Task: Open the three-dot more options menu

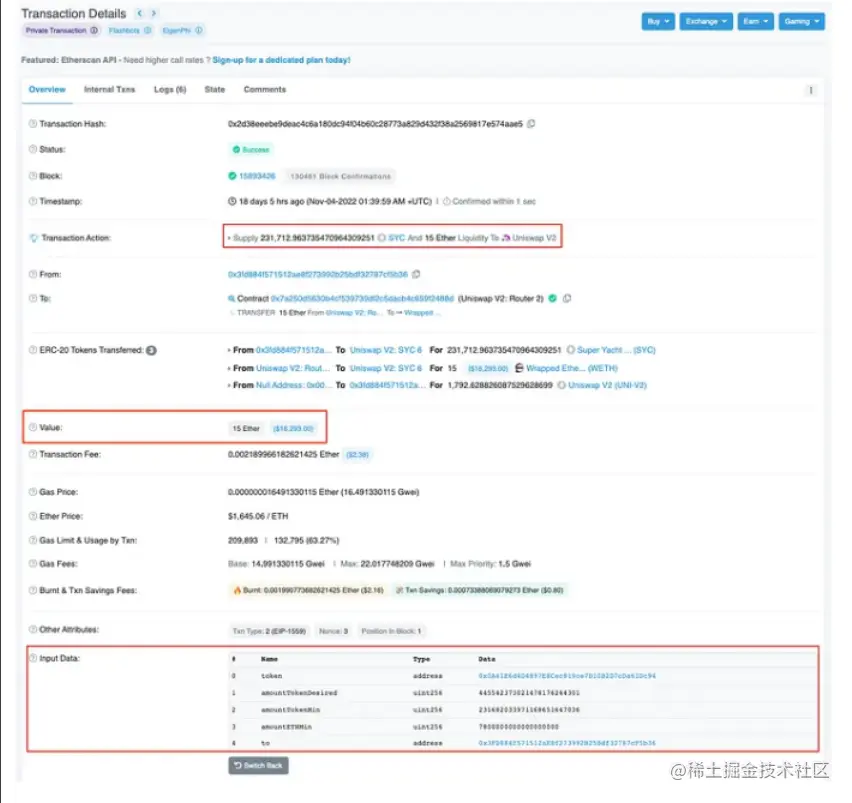Action: coord(811,90)
